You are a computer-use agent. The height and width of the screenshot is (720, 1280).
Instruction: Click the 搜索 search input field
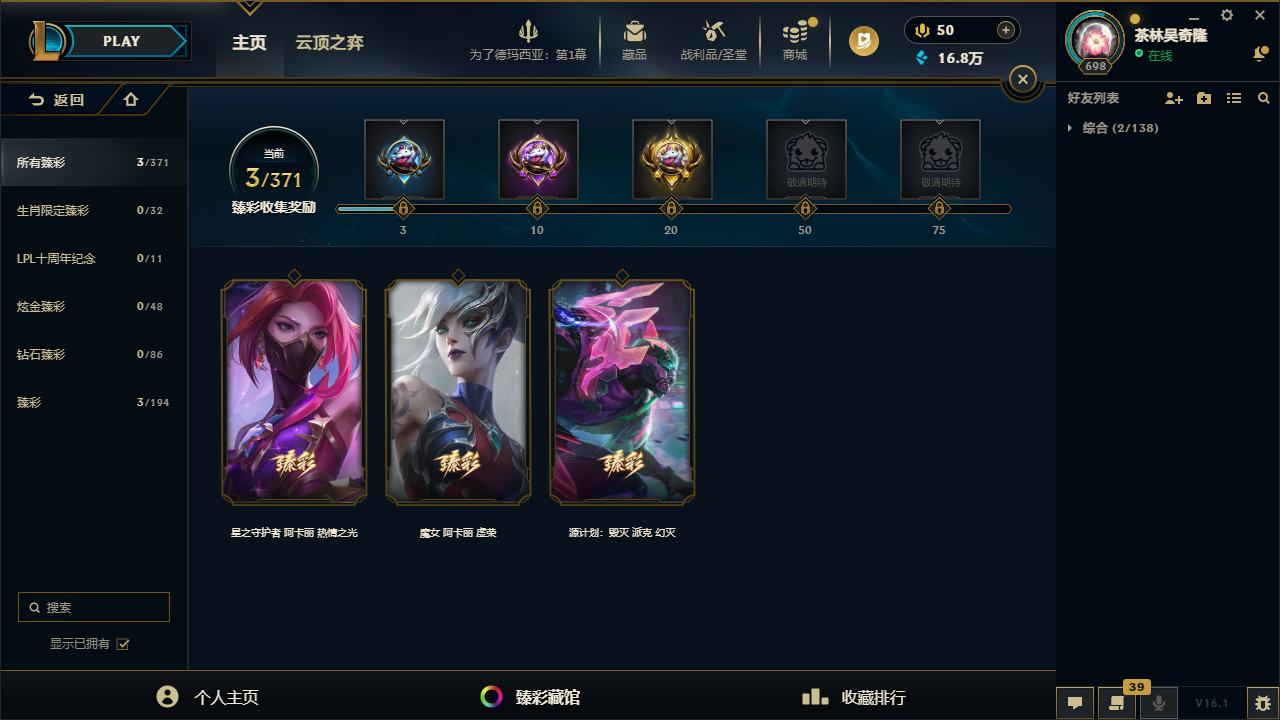pos(94,607)
